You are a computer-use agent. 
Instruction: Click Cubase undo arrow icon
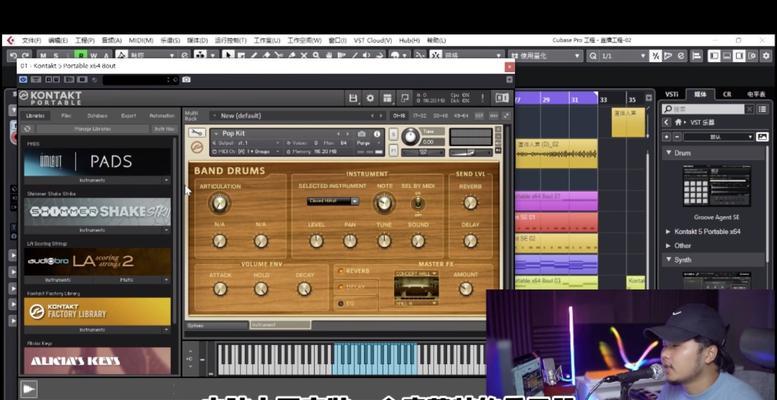pyautogui.click(x=13, y=56)
